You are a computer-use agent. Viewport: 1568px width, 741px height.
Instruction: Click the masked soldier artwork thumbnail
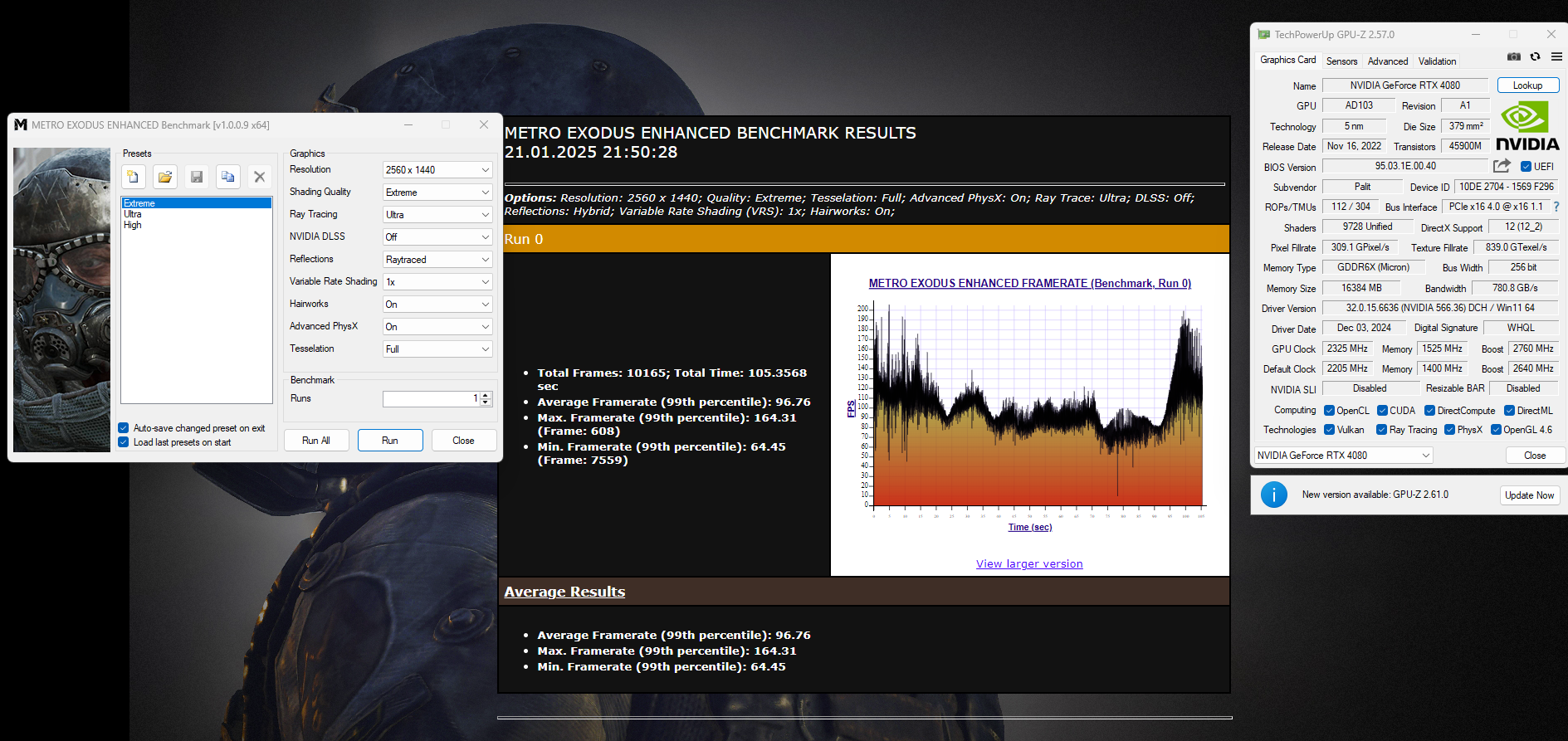click(61, 300)
